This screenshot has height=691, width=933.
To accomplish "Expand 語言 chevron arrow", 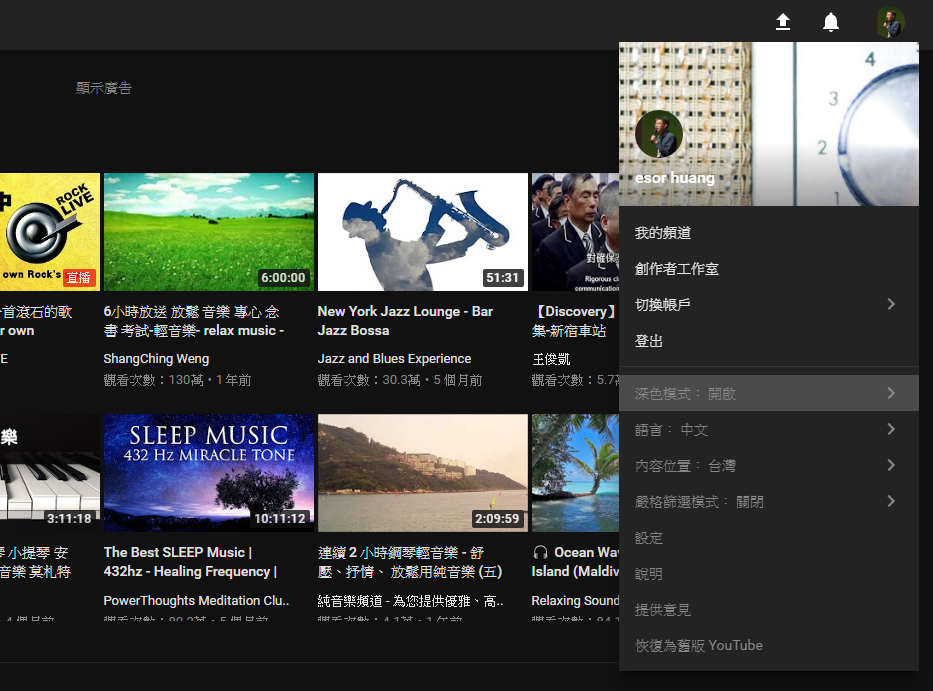I will [x=891, y=429].
